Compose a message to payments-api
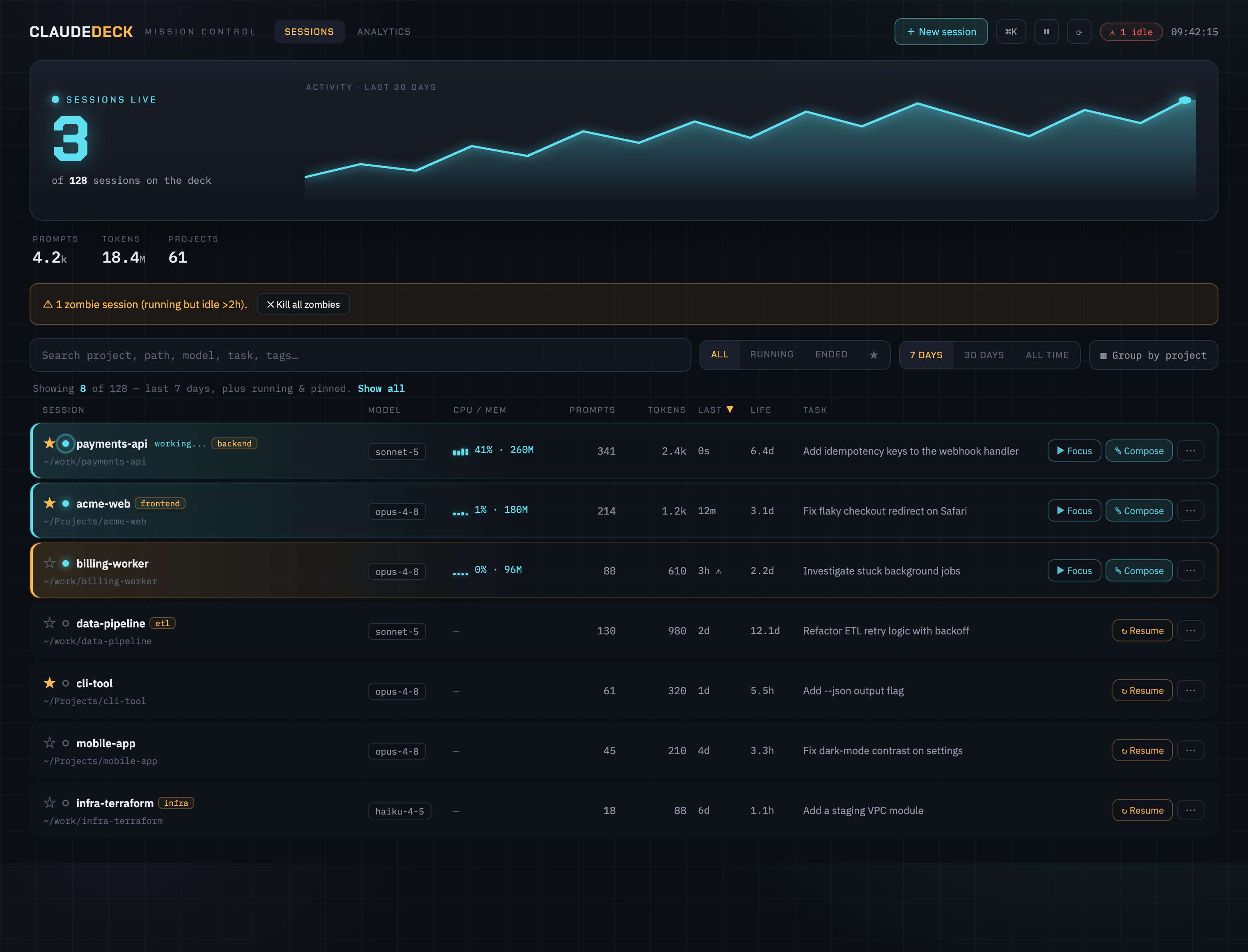Viewport: 1248px width, 952px height. tap(1139, 451)
